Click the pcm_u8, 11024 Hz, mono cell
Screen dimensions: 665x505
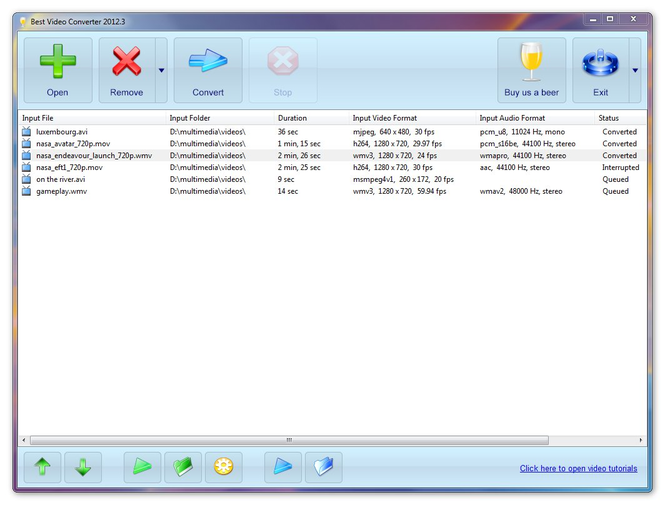[x=522, y=132]
